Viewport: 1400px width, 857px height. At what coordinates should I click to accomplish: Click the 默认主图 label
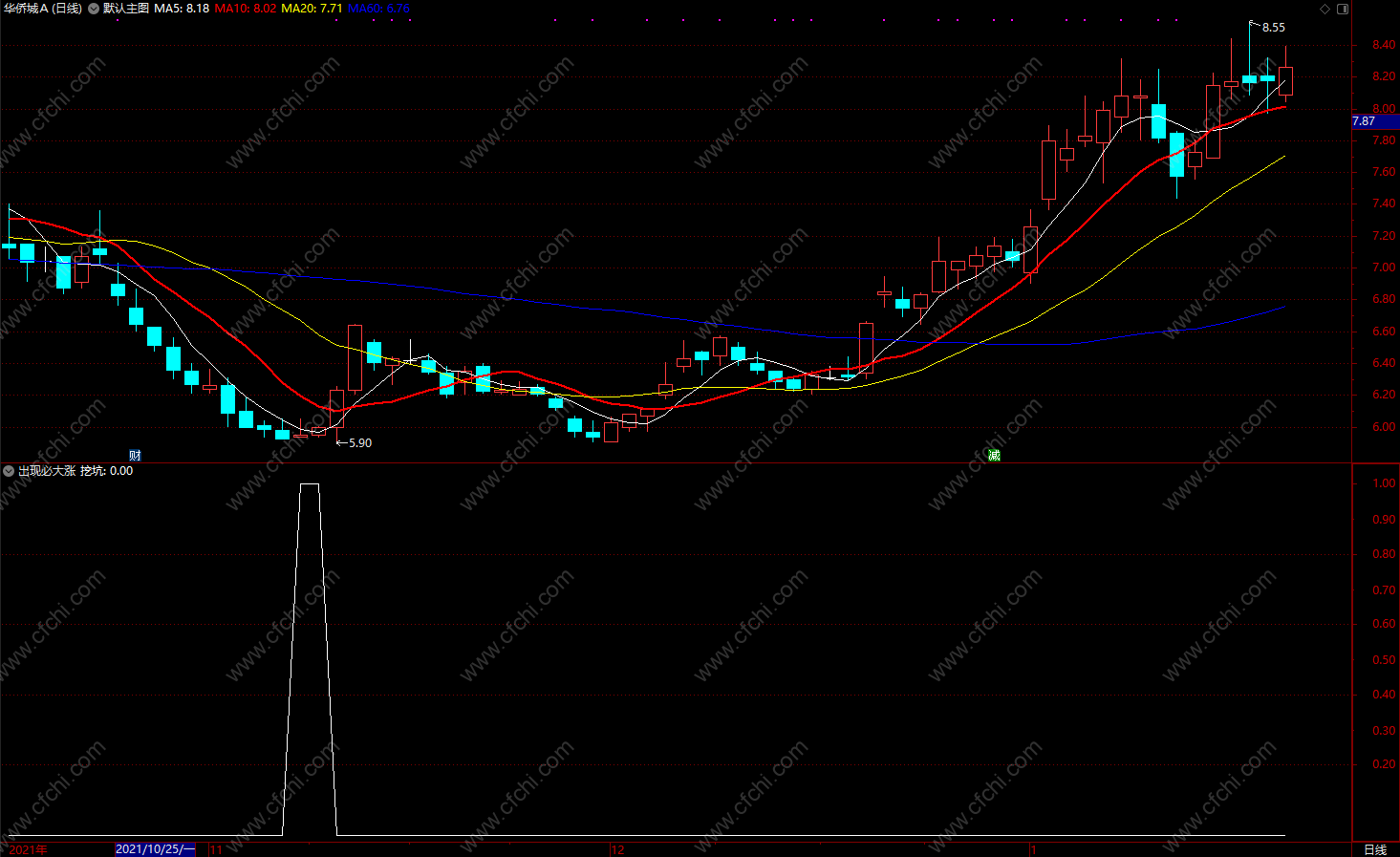click(126, 9)
